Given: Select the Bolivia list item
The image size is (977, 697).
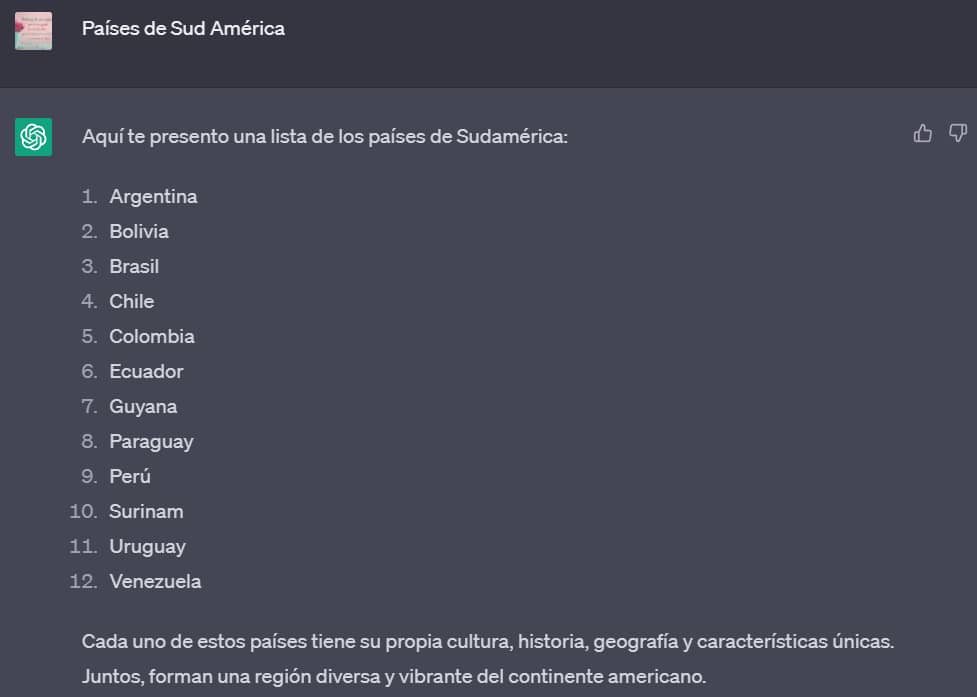Looking at the screenshot, I should pos(139,231).
